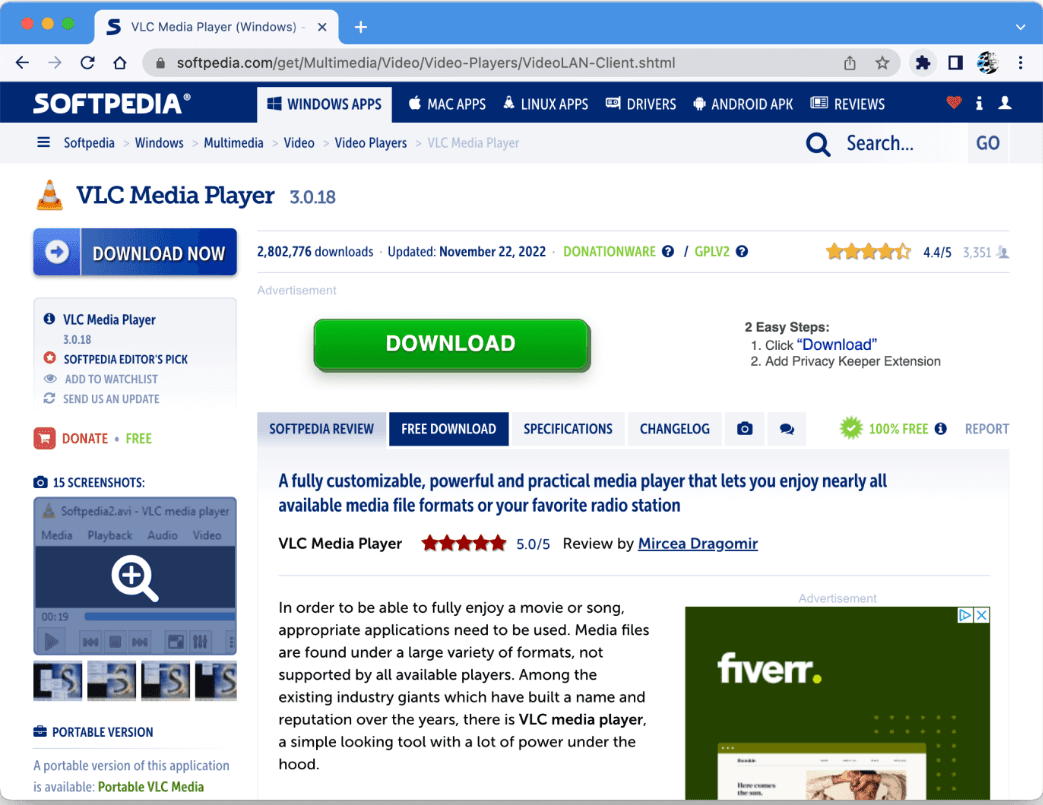This screenshot has height=805, width=1043.
Task: Open the comments speech-bubble tab
Action: [x=787, y=429]
